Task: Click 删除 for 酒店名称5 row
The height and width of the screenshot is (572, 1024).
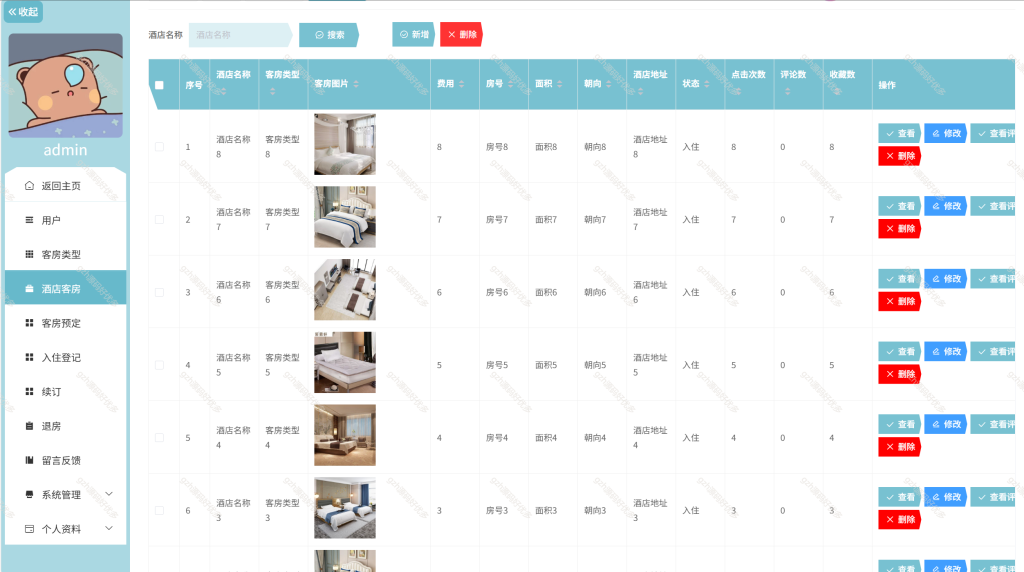Action: coord(899,374)
